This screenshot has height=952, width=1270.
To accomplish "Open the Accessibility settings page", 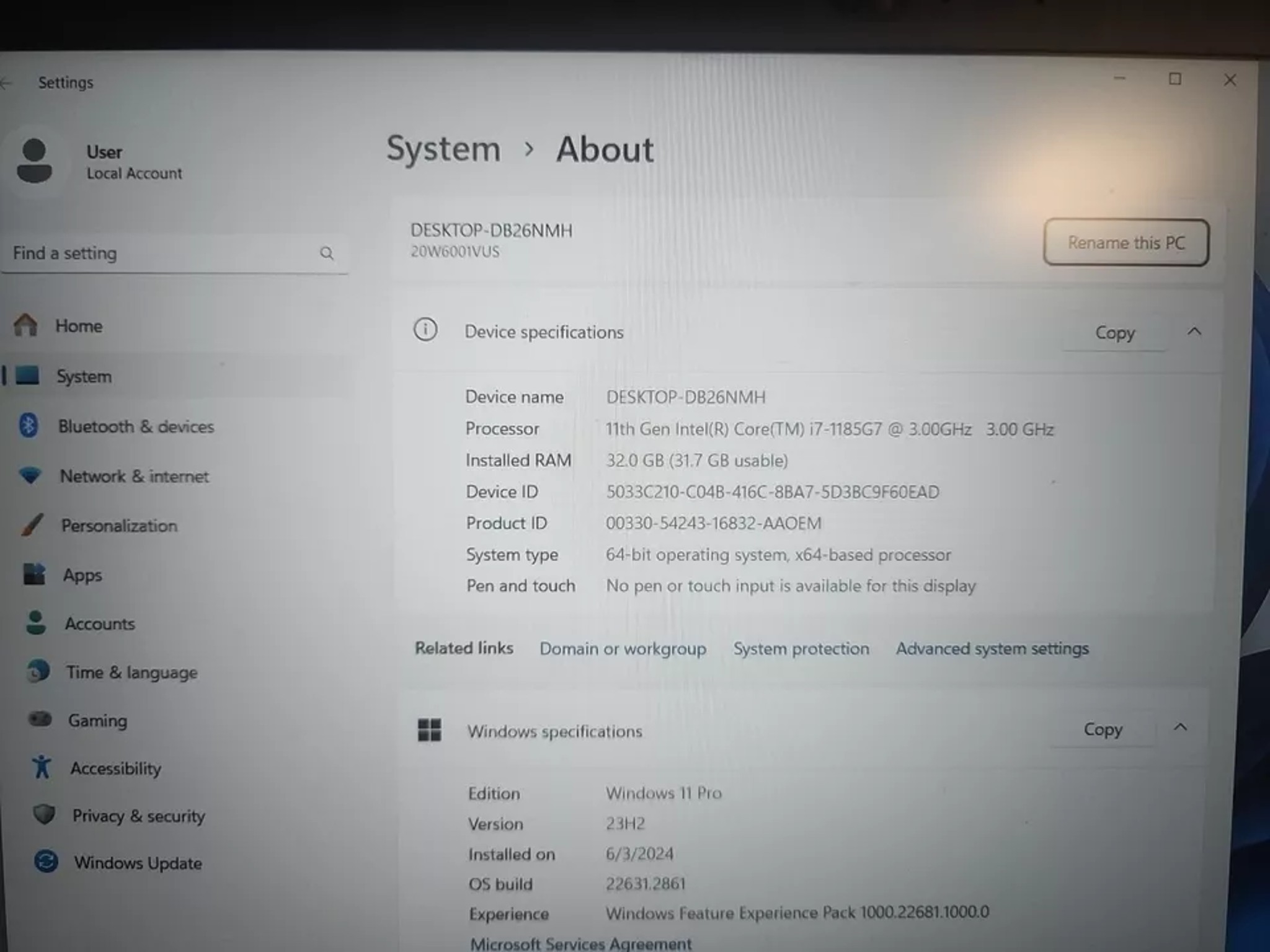I will click(115, 769).
